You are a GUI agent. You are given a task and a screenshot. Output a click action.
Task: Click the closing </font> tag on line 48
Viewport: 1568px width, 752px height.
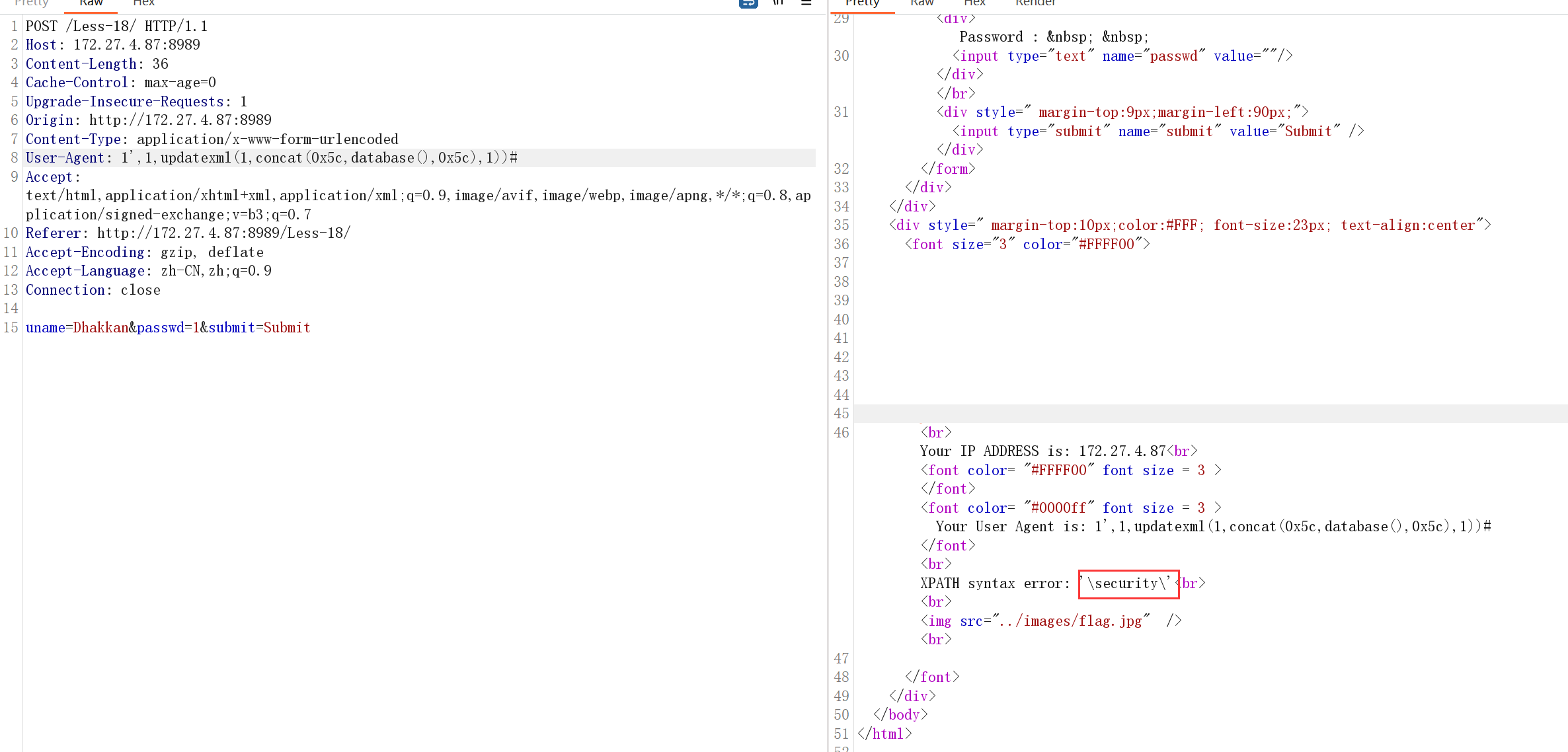pyautogui.click(x=932, y=677)
